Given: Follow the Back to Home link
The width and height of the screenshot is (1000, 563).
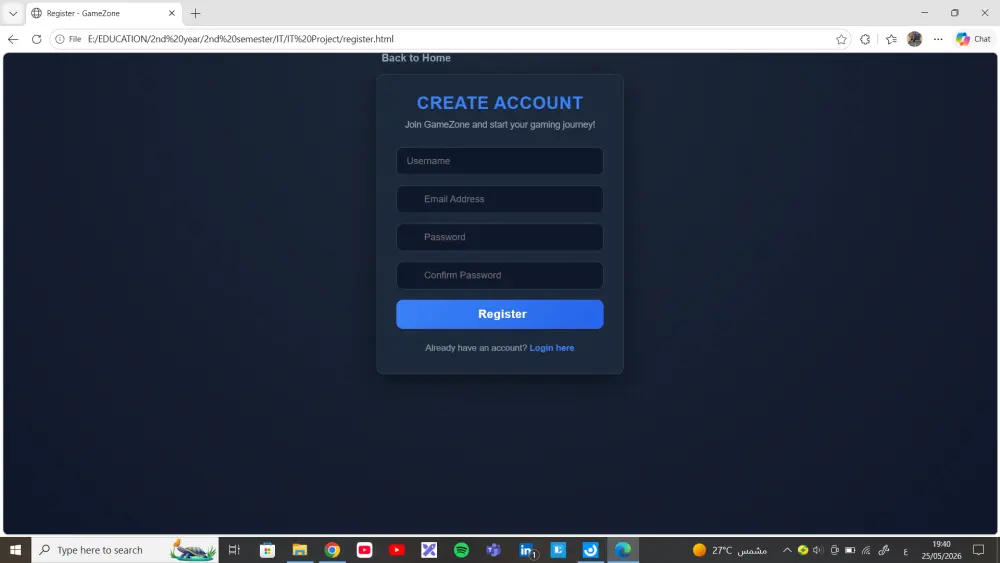Looking at the screenshot, I should pos(416,58).
